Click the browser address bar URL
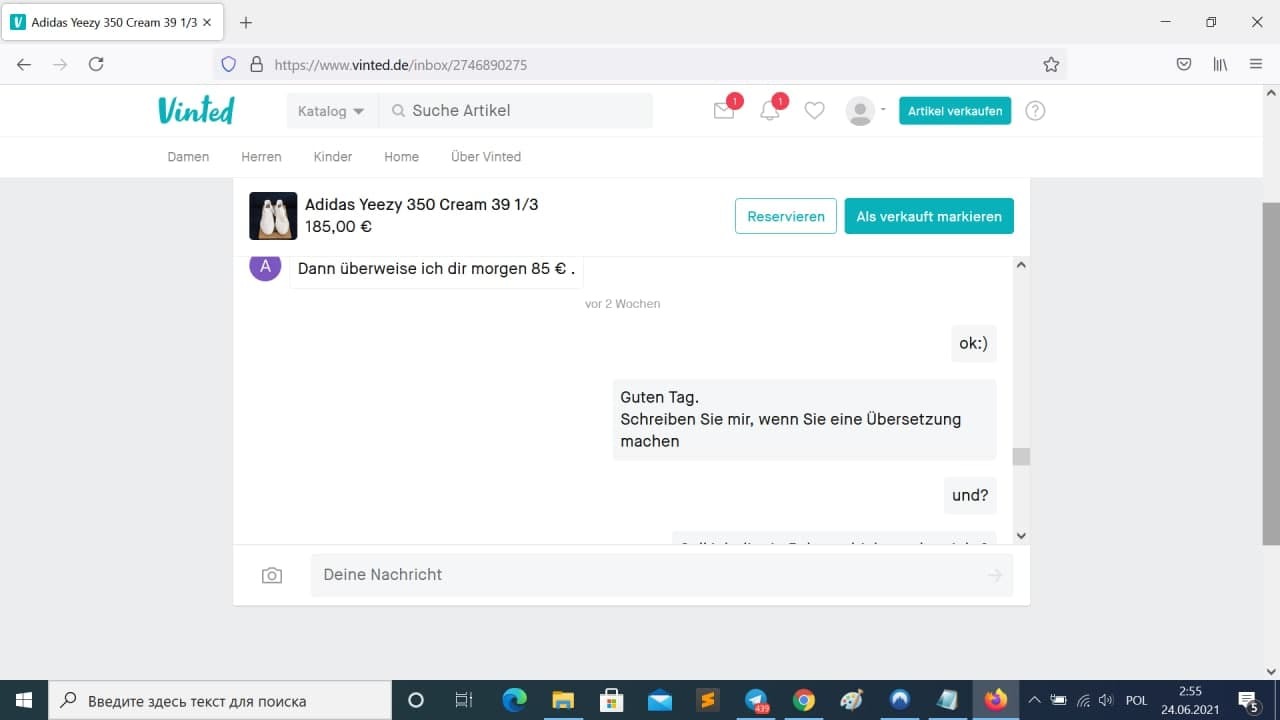This screenshot has width=1280, height=720. point(400,65)
